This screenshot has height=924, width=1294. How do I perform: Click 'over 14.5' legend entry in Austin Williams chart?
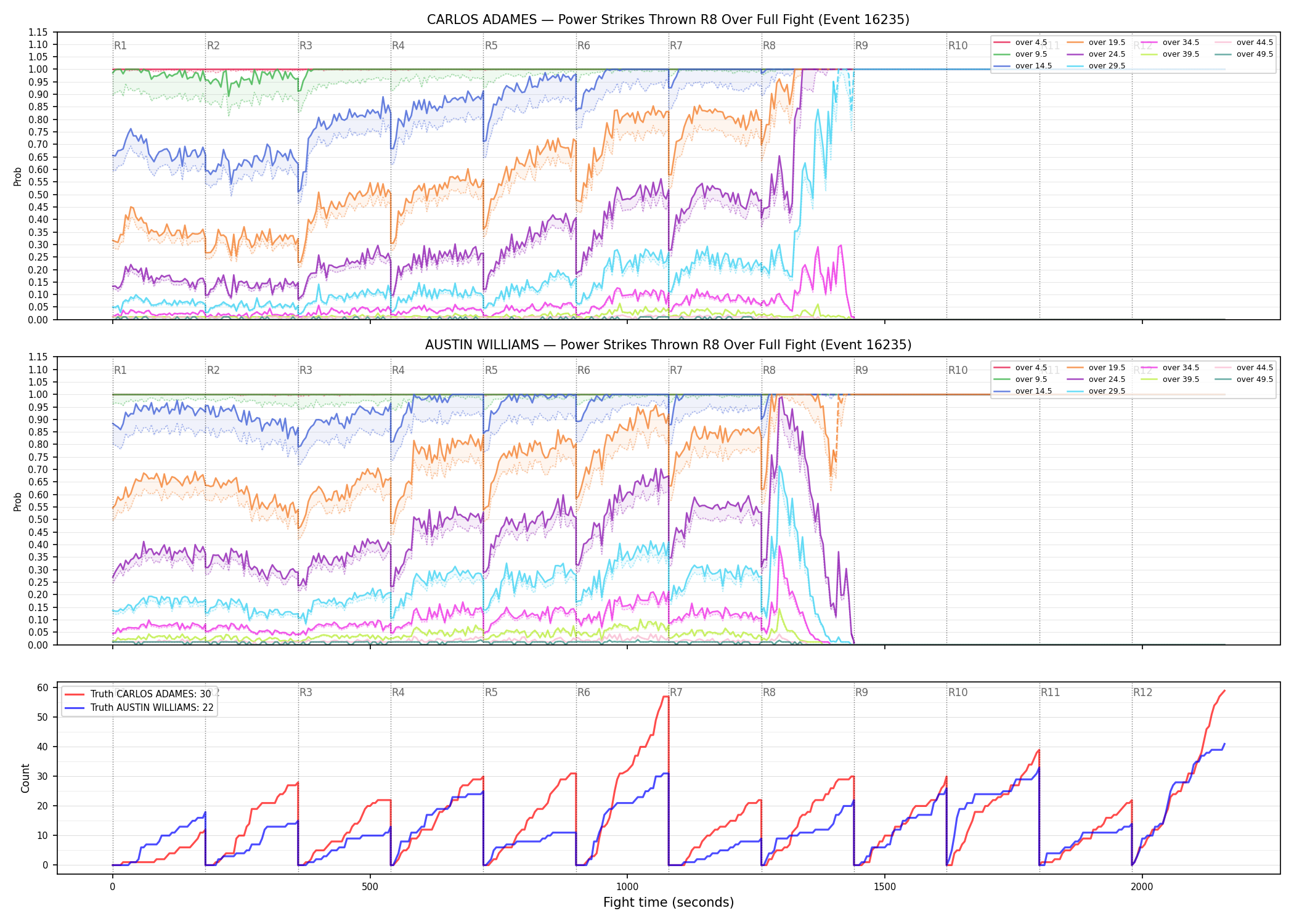click(1023, 391)
